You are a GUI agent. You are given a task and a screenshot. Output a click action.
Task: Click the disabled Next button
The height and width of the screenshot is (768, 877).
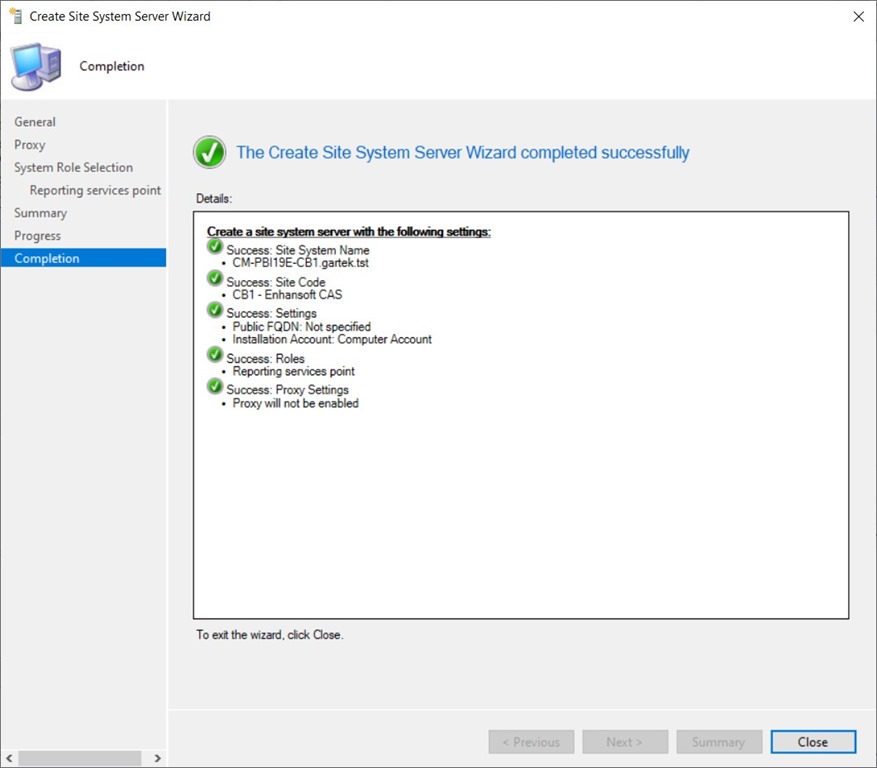(625, 742)
